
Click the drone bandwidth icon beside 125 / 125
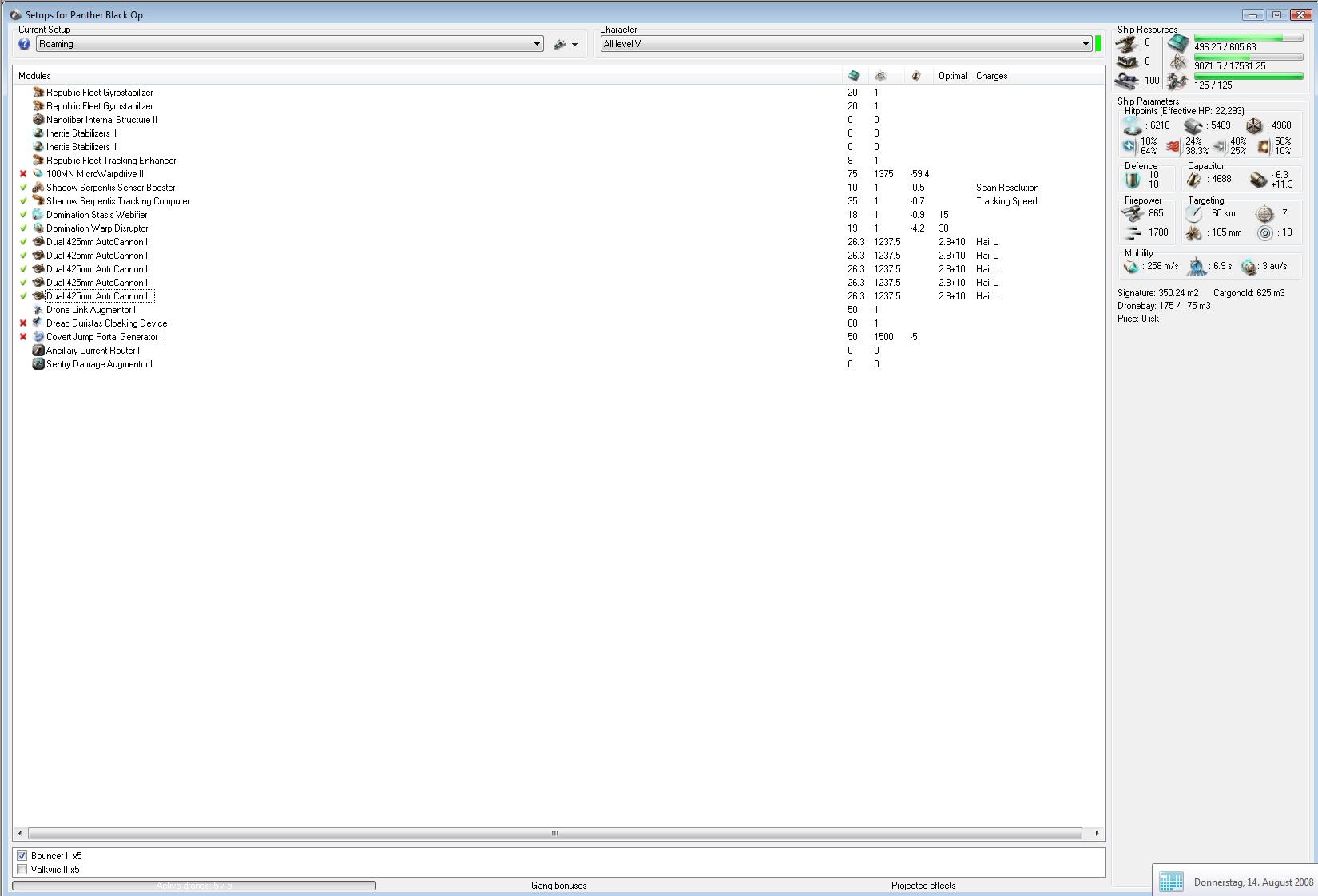coord(1177,81)
